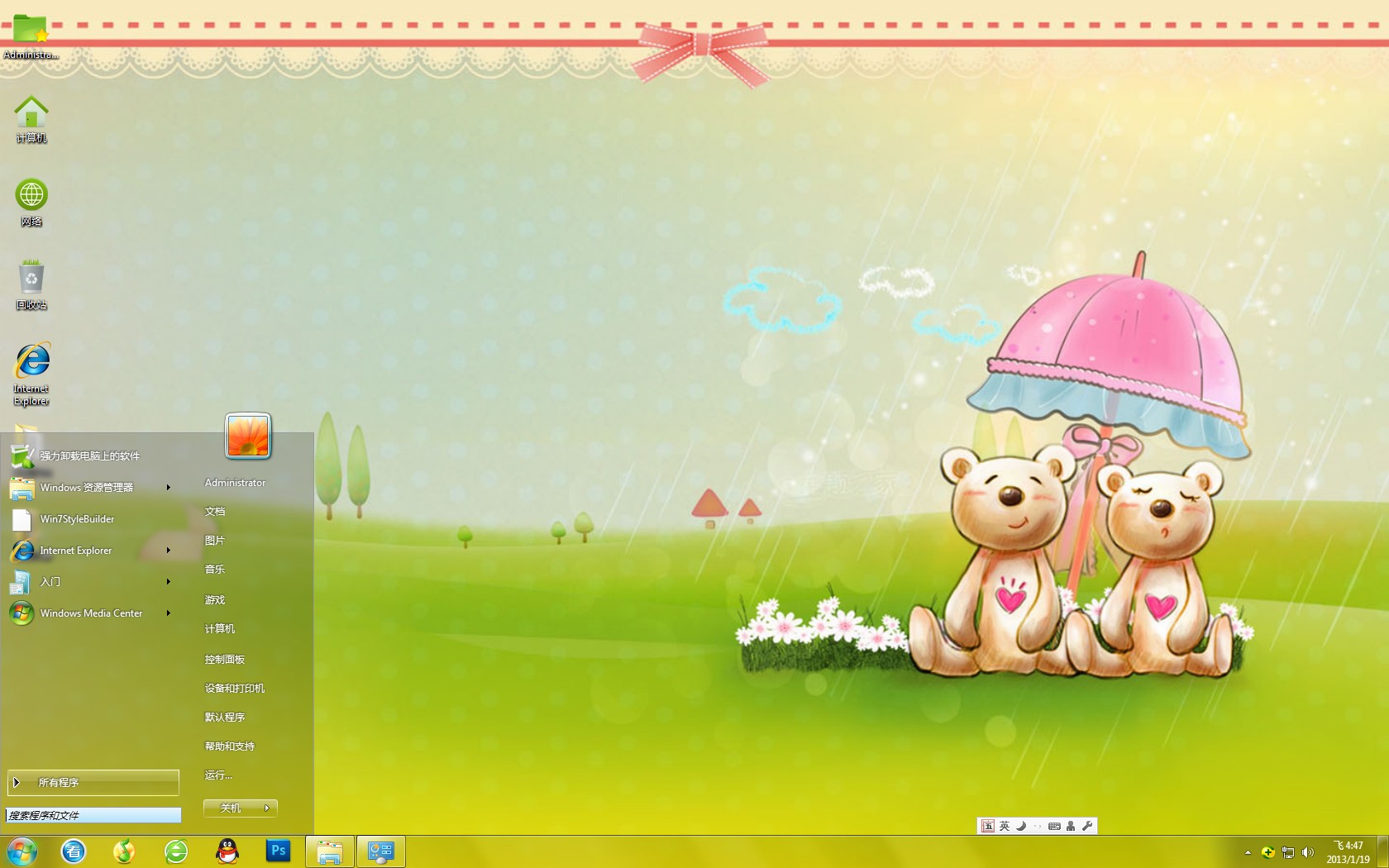Expand 所有程序 All Programs
The width and height of the screenshot is (1389, 868).
click(93, 783)
